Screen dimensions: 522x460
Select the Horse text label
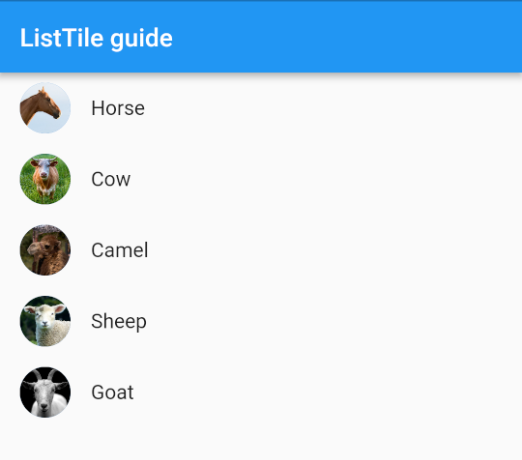[x=118, y=108]
